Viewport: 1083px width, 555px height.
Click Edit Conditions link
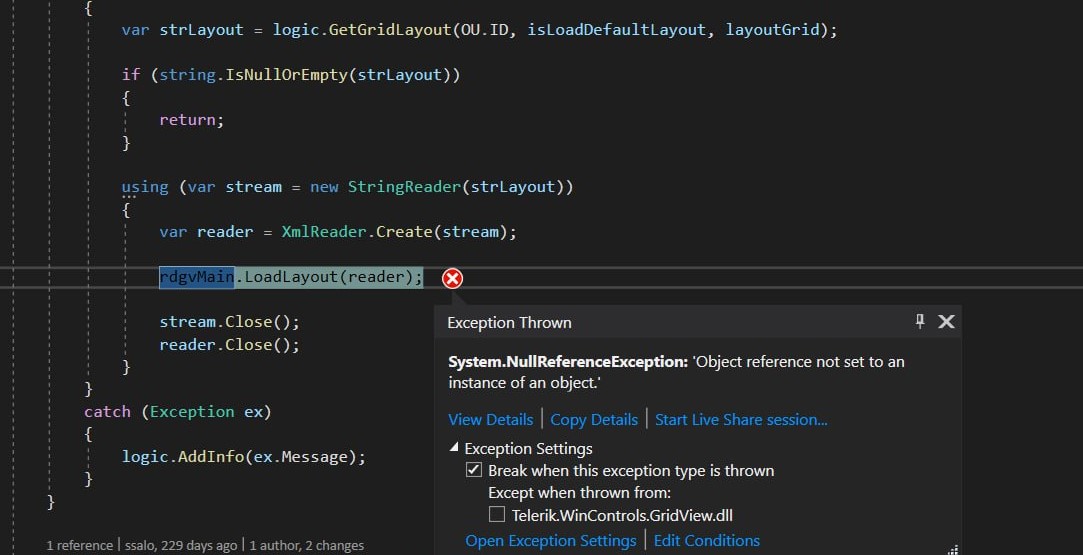[707, 541]
